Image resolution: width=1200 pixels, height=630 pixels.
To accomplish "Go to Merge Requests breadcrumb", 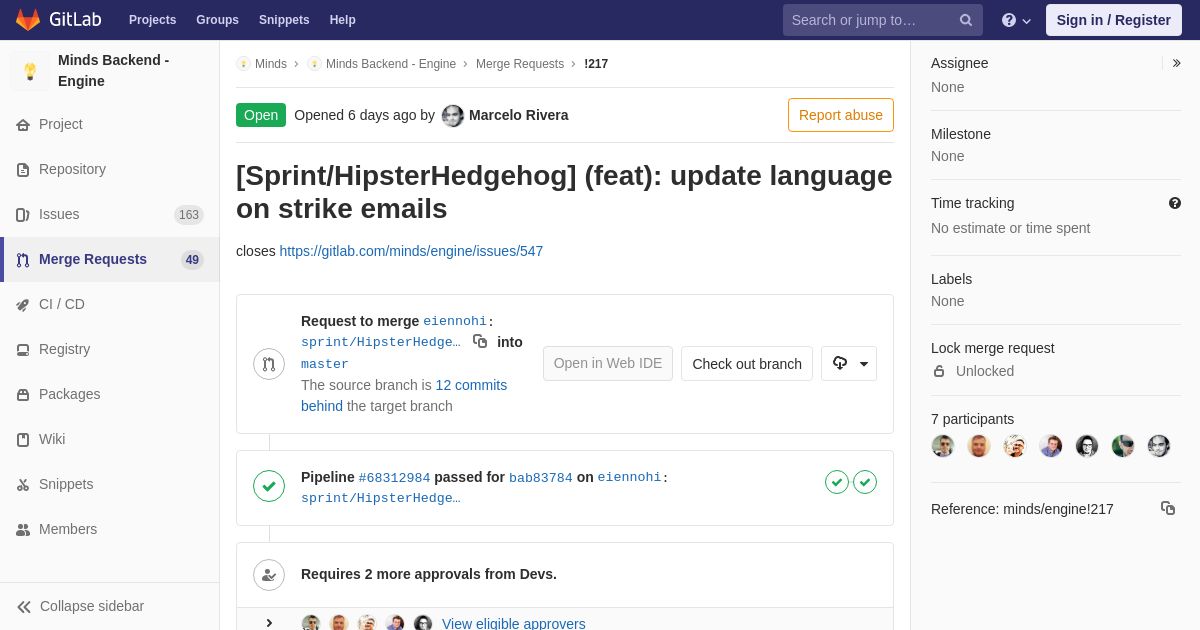I will (520, 64).
